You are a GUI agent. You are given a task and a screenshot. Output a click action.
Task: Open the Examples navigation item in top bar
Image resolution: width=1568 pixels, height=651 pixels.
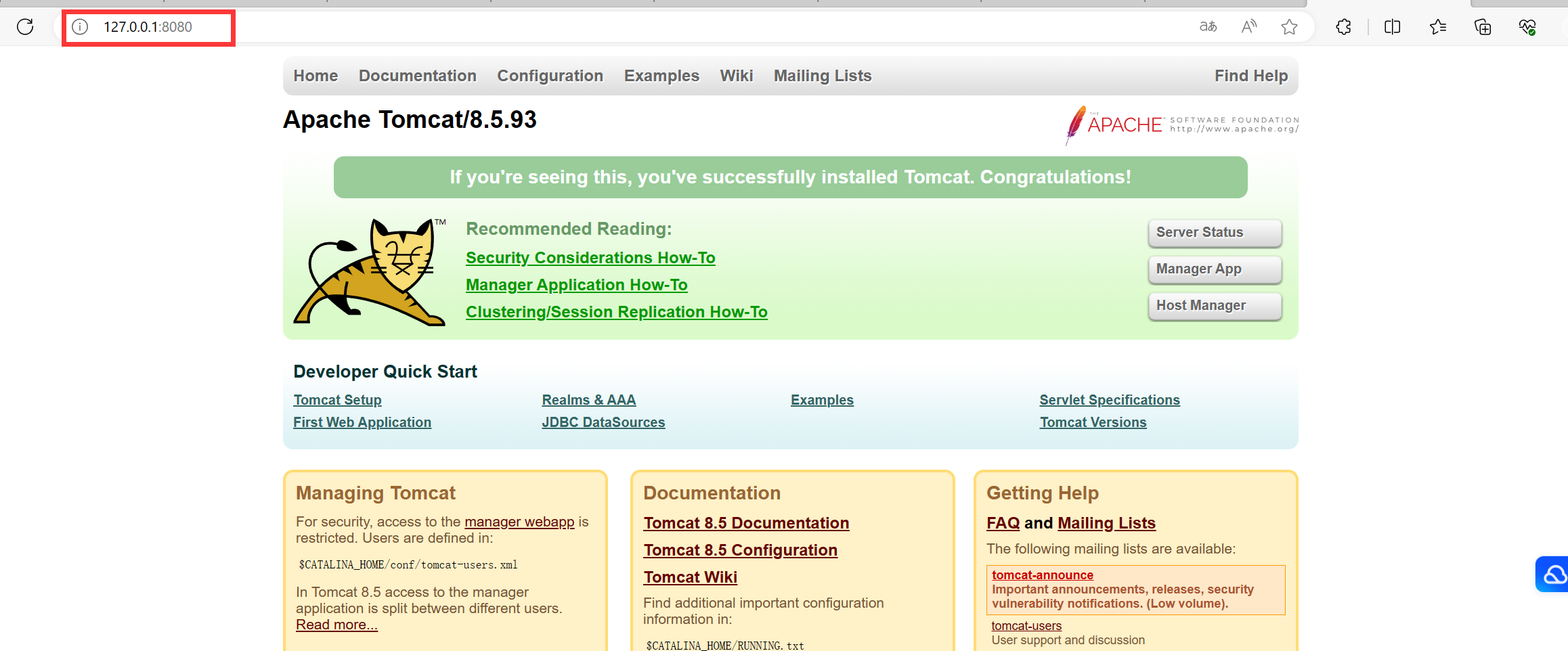(x=661, y=76)
